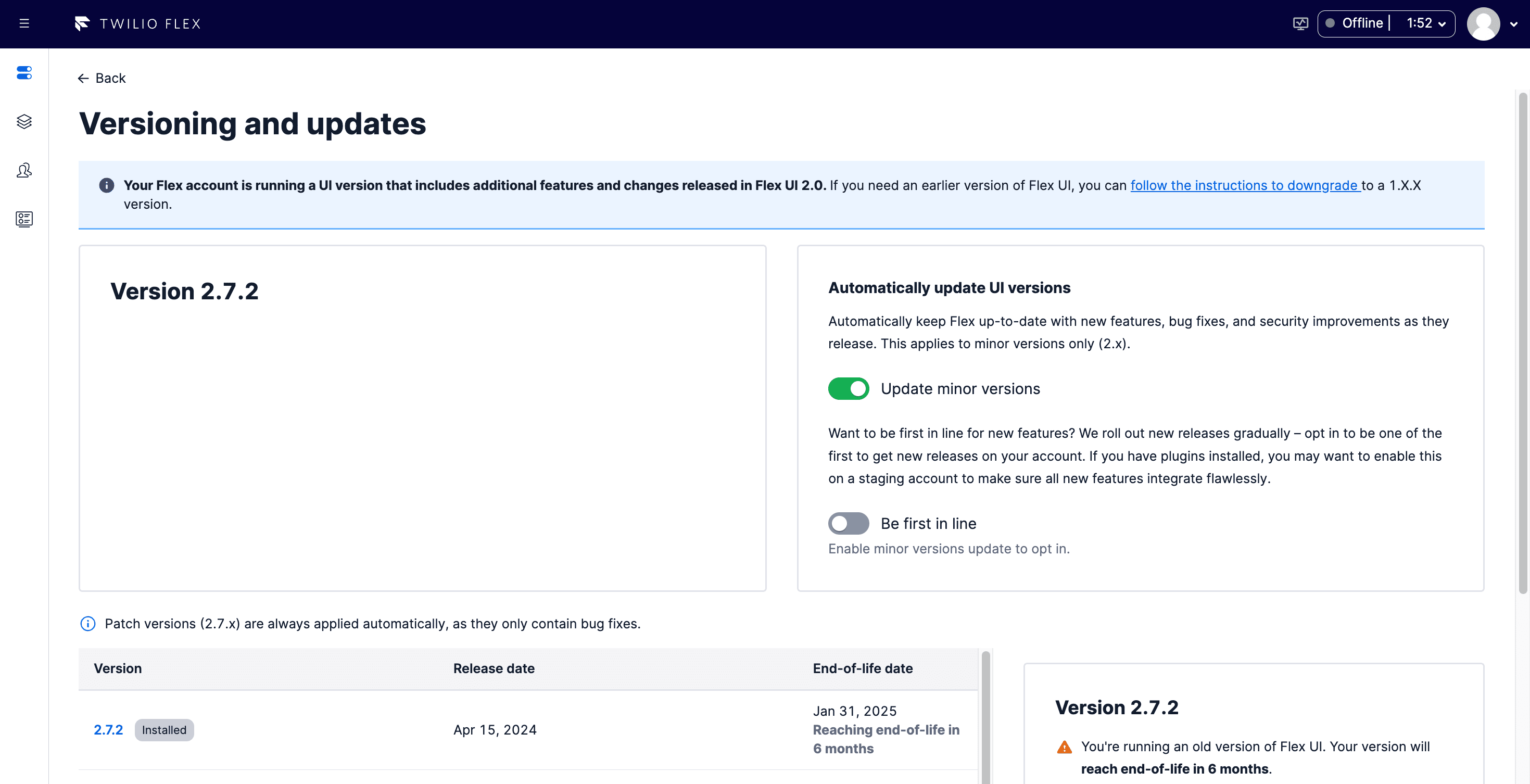
Task: Click the info icon in the blue banner
Action: [106, 185]
